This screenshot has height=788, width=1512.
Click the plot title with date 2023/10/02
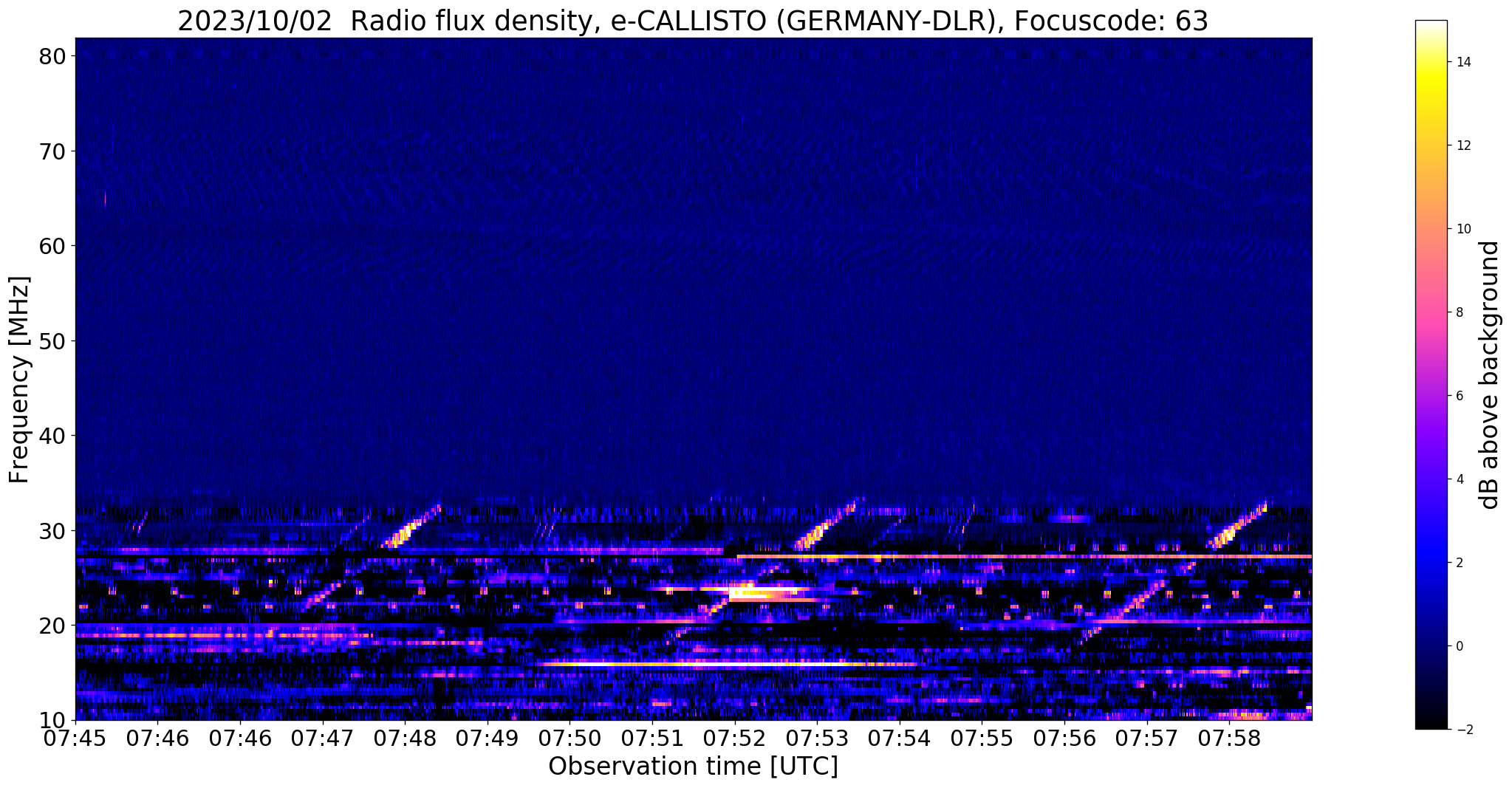coord(693,21)
